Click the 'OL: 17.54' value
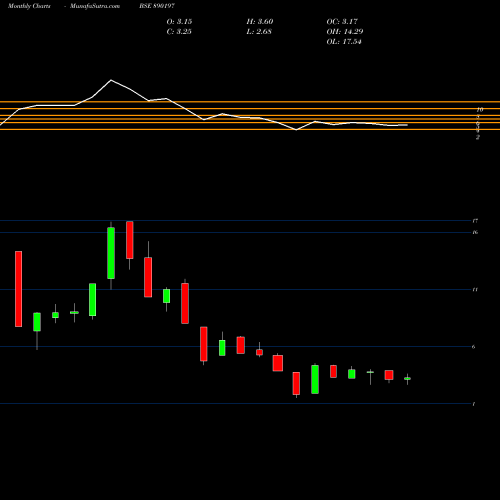Viewport: 500px width, 500px height. [344, 42]
